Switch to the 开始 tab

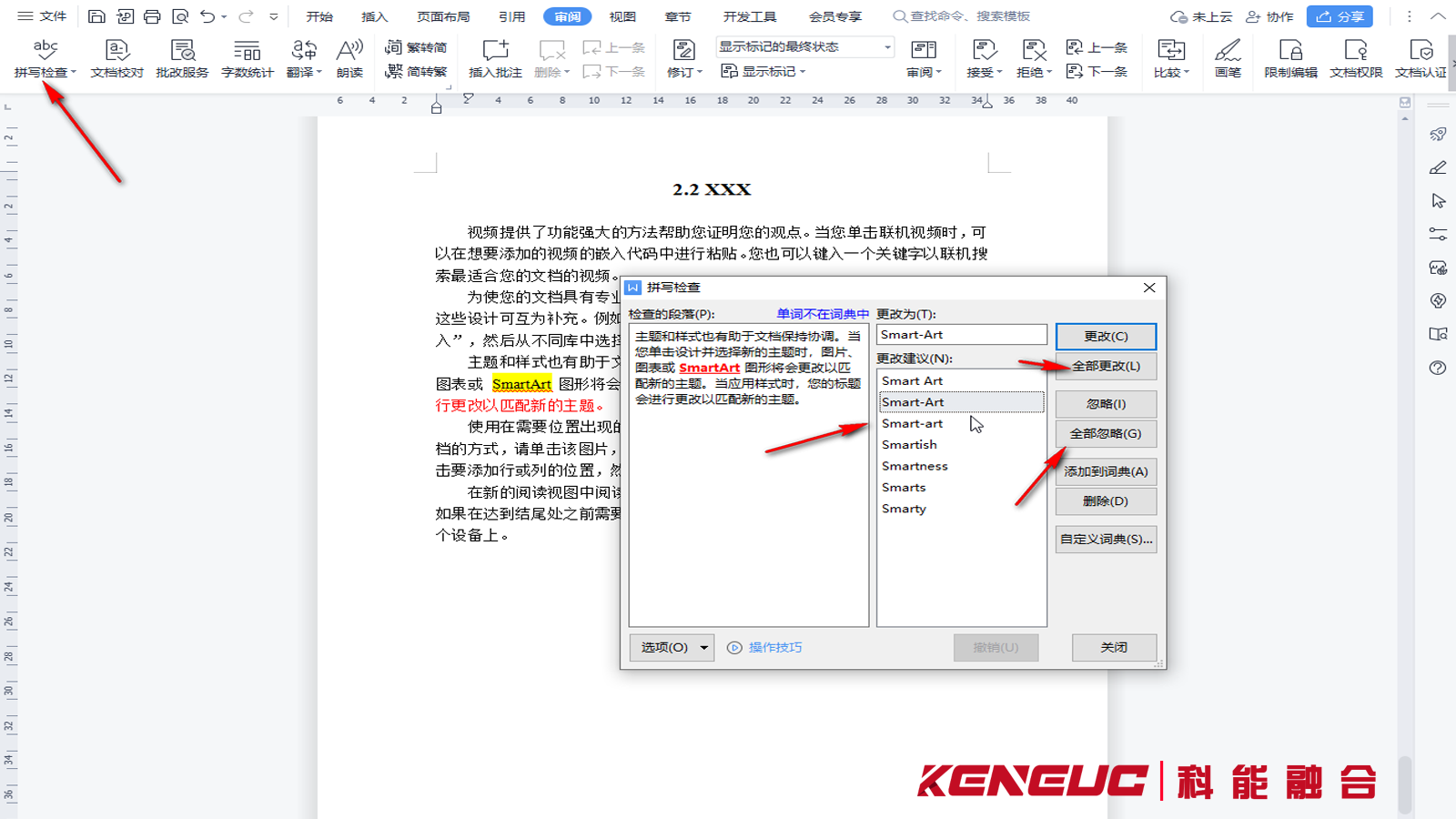(319, 16)
